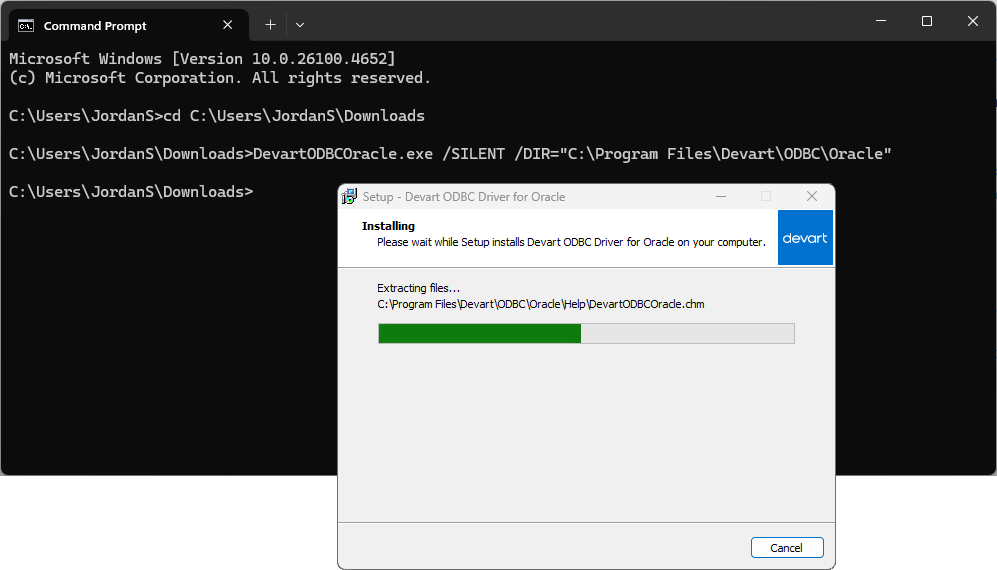This screenshot has width=997, height=570.
Task: Close the Command Prompt tab
Action: coord(228,25)
